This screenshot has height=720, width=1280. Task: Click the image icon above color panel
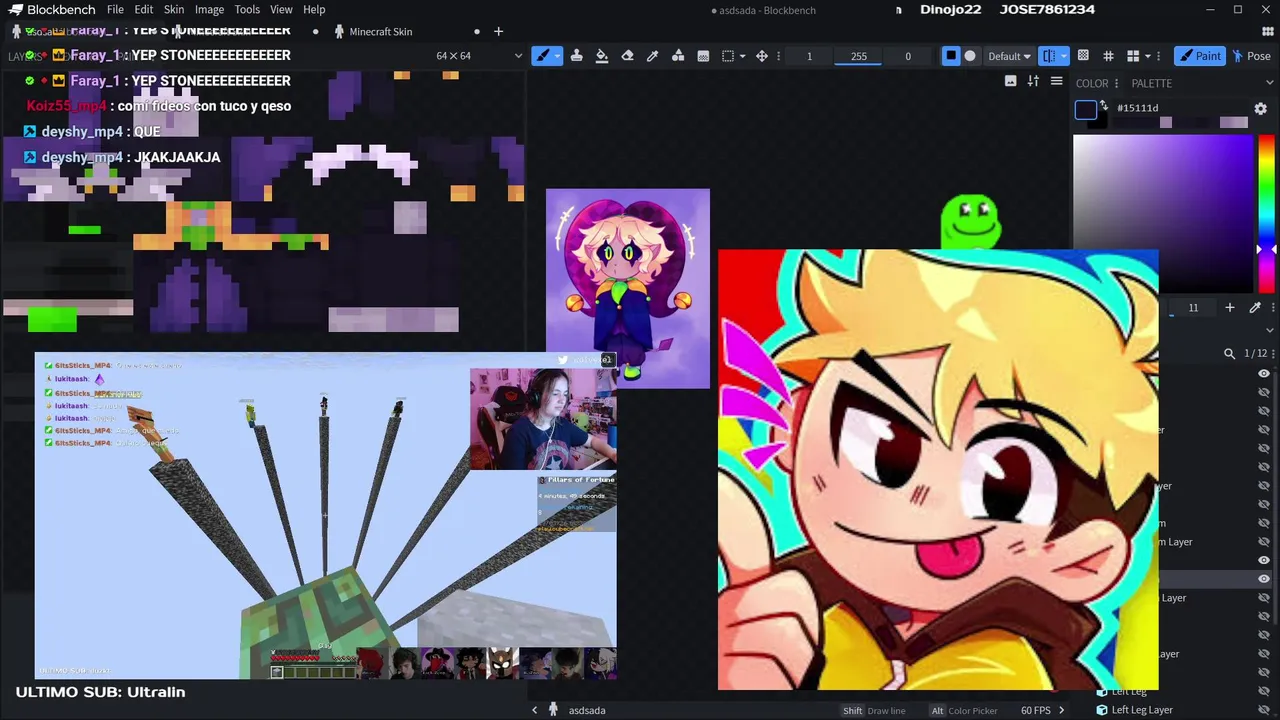(x=1010, y=81)
